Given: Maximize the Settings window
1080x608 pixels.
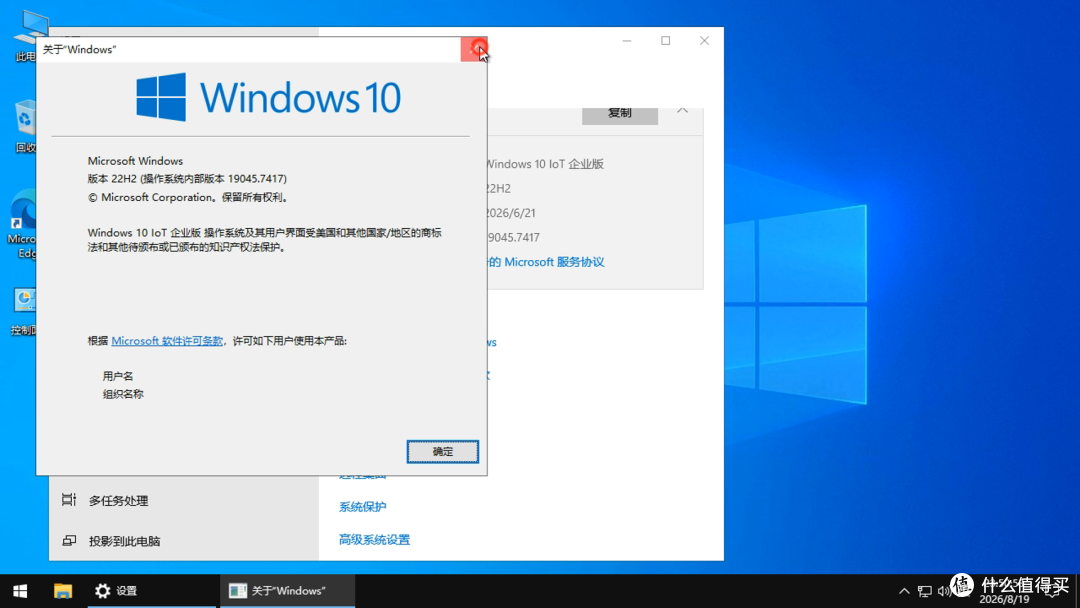Looking at the screenshot, I should click(x=665, y=41).
